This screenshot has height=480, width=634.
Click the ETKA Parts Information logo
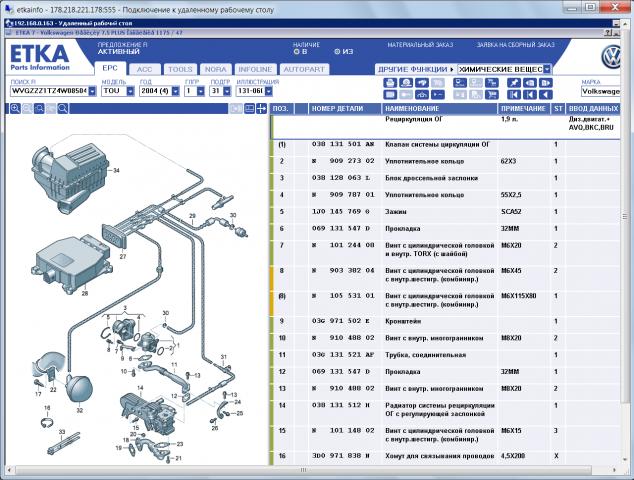click(x=40, y=57)
